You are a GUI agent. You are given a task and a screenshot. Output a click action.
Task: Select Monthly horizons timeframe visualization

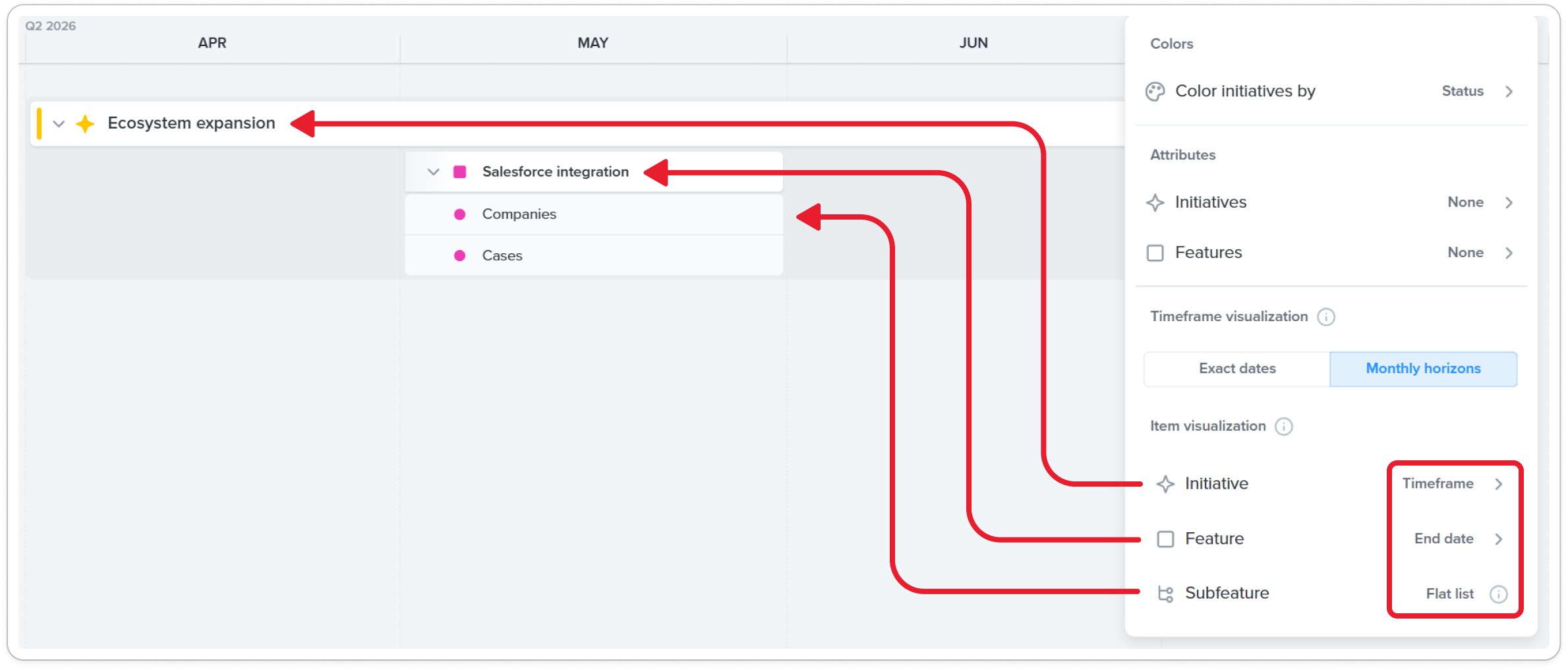tap(1422, 369)
